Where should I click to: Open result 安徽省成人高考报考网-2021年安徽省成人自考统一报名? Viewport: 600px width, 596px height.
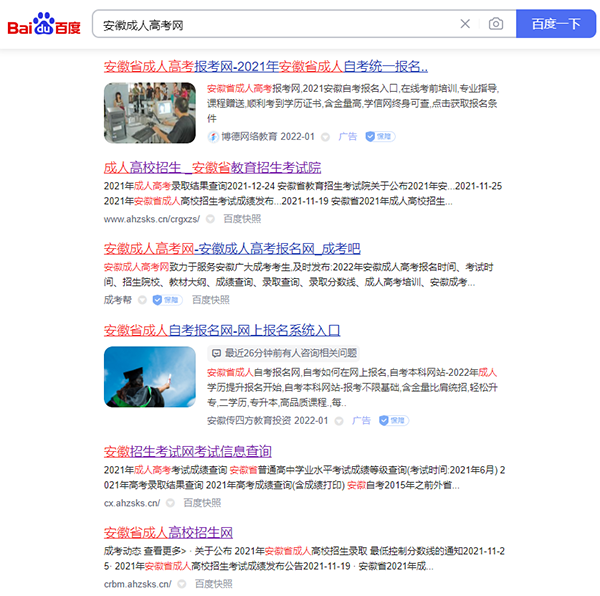tap(266, 67)
